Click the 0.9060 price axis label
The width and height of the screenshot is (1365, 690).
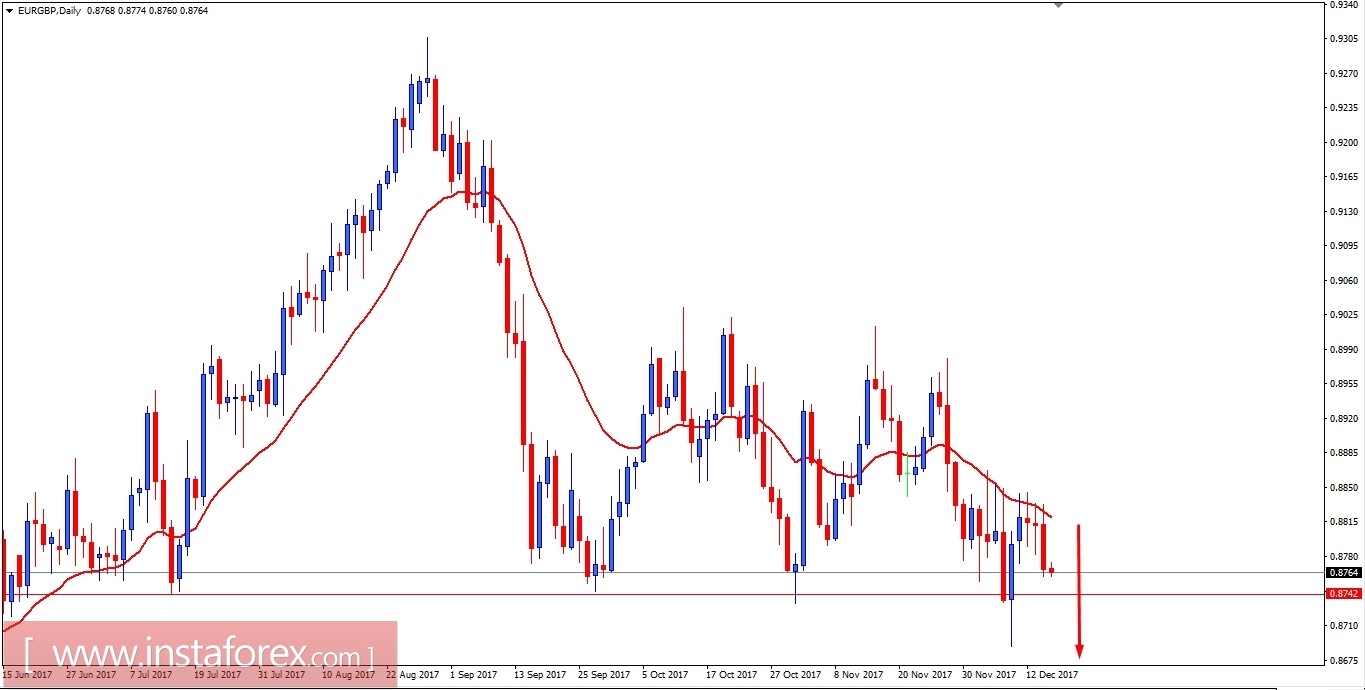1344,281
